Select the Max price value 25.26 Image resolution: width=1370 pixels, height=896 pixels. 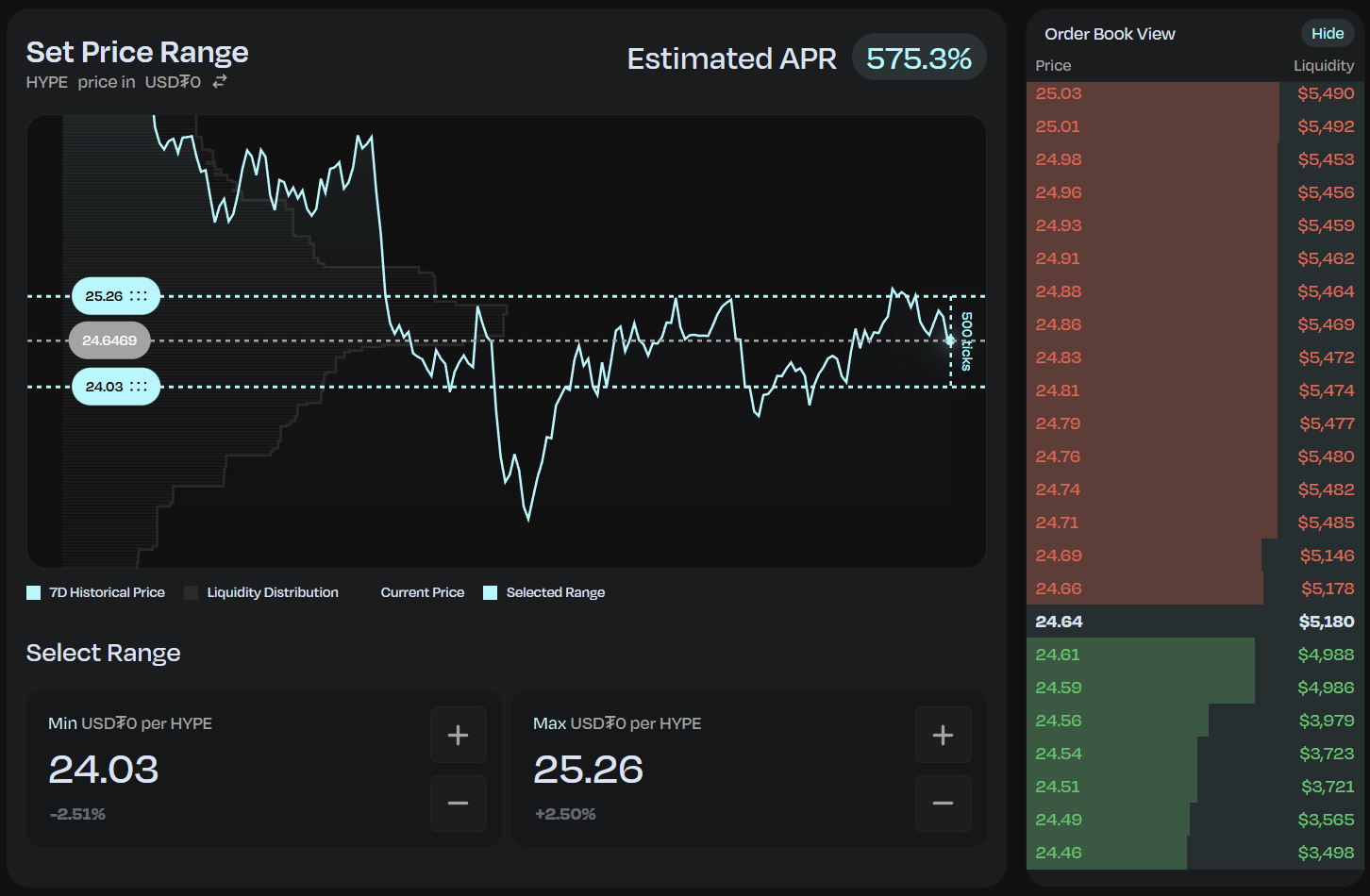click(x=589, y=770)
